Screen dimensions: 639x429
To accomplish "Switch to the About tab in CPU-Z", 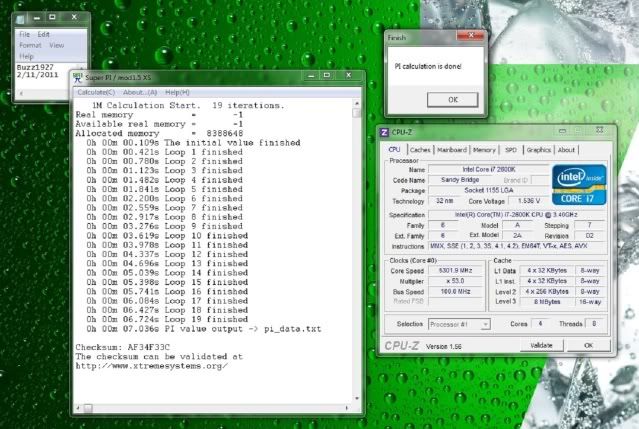I will click(x=566, y=150).
